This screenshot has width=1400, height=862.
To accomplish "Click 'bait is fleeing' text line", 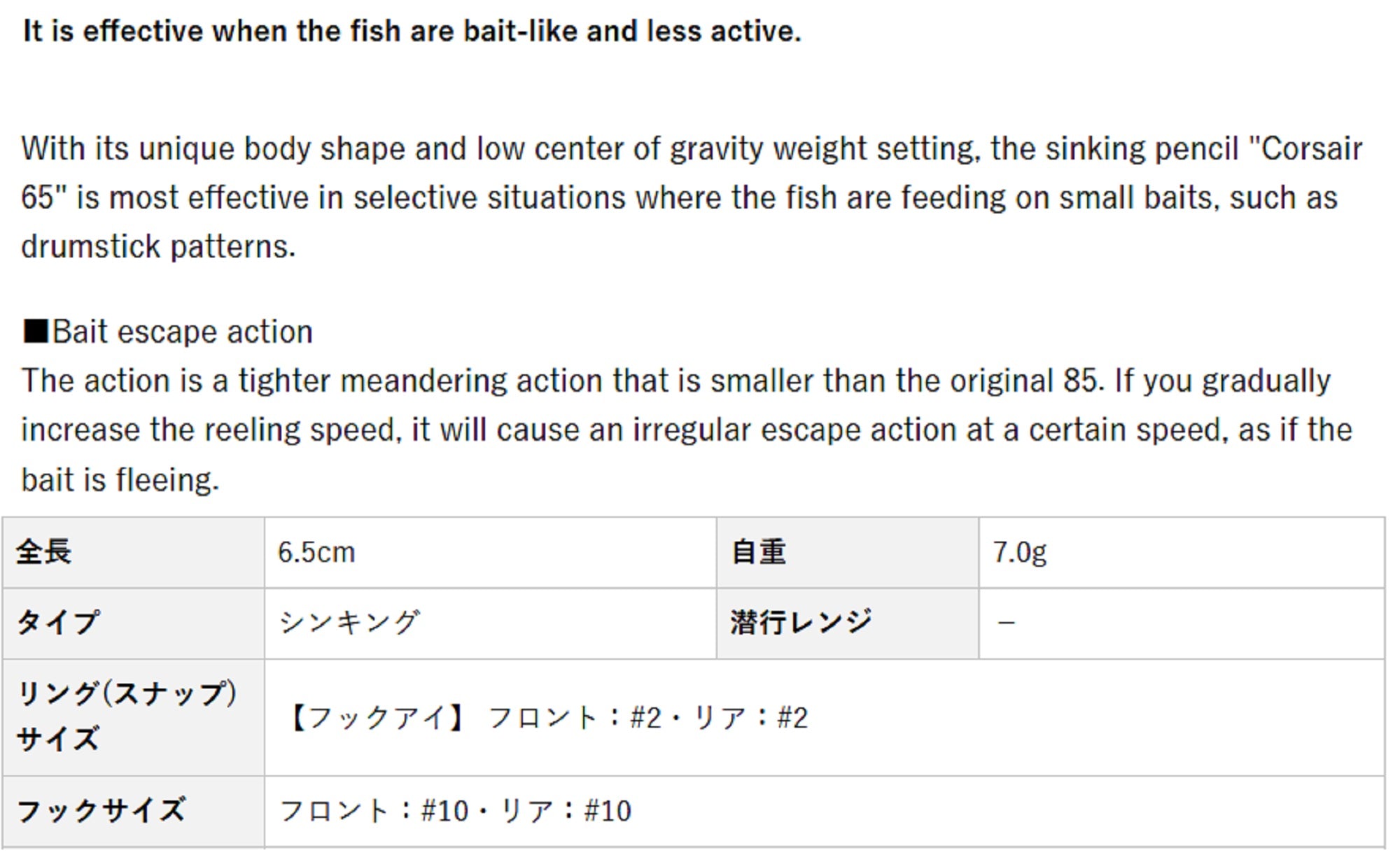I will pos(120,481).
